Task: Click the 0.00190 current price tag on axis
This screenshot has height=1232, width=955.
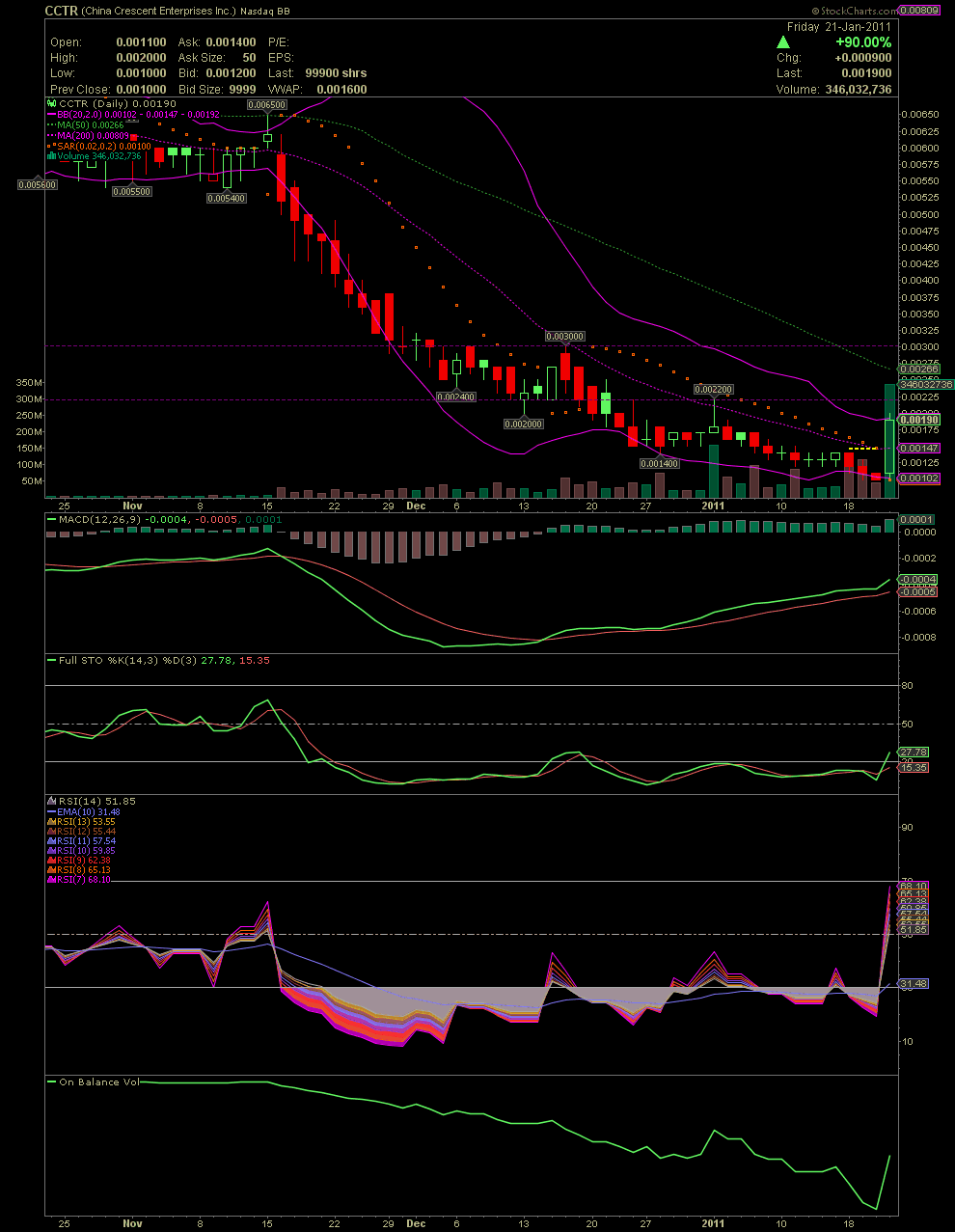Action: (x=919, y=421)
